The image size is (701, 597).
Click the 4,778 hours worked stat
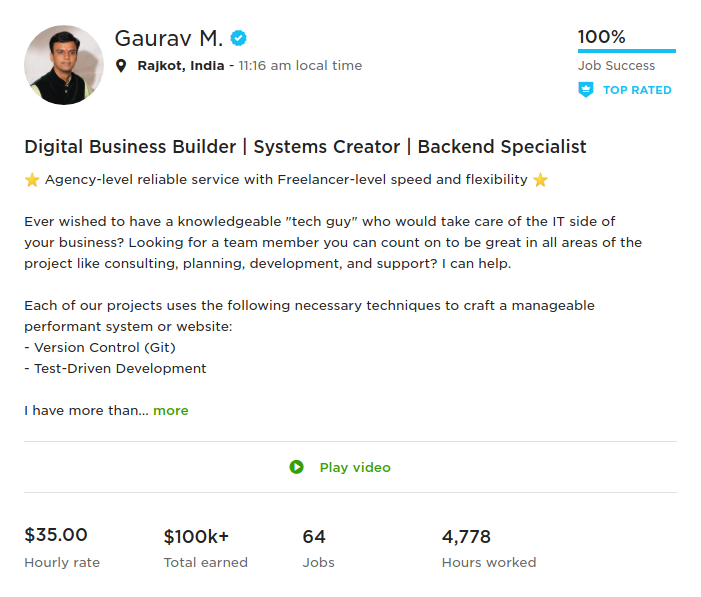[466, 537]
